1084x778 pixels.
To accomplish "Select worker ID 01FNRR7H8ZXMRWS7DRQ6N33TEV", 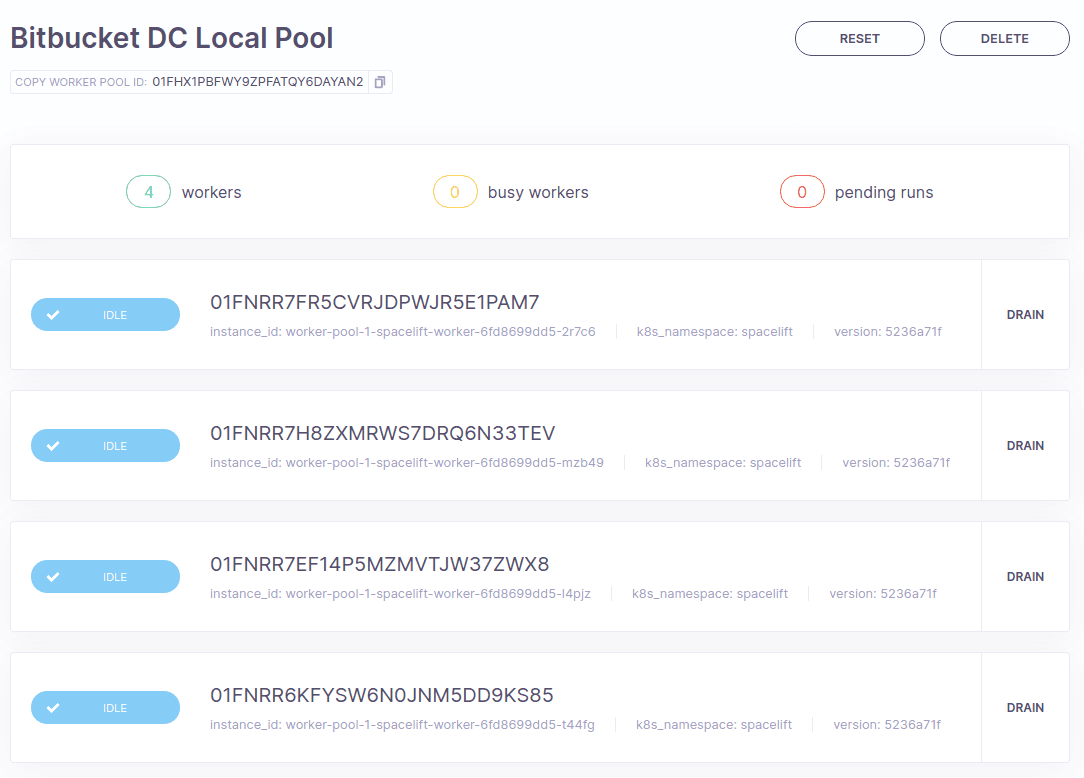I will pyautogui.click(x=382, y=434).
